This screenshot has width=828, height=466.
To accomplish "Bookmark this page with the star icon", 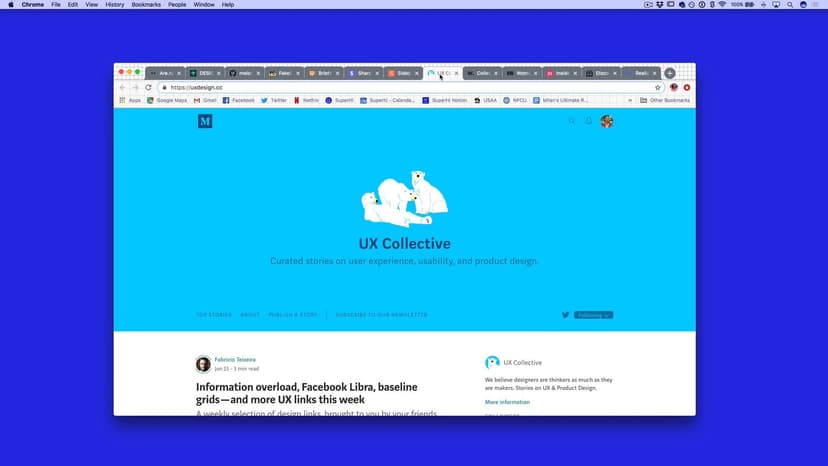I will (657, 87).
